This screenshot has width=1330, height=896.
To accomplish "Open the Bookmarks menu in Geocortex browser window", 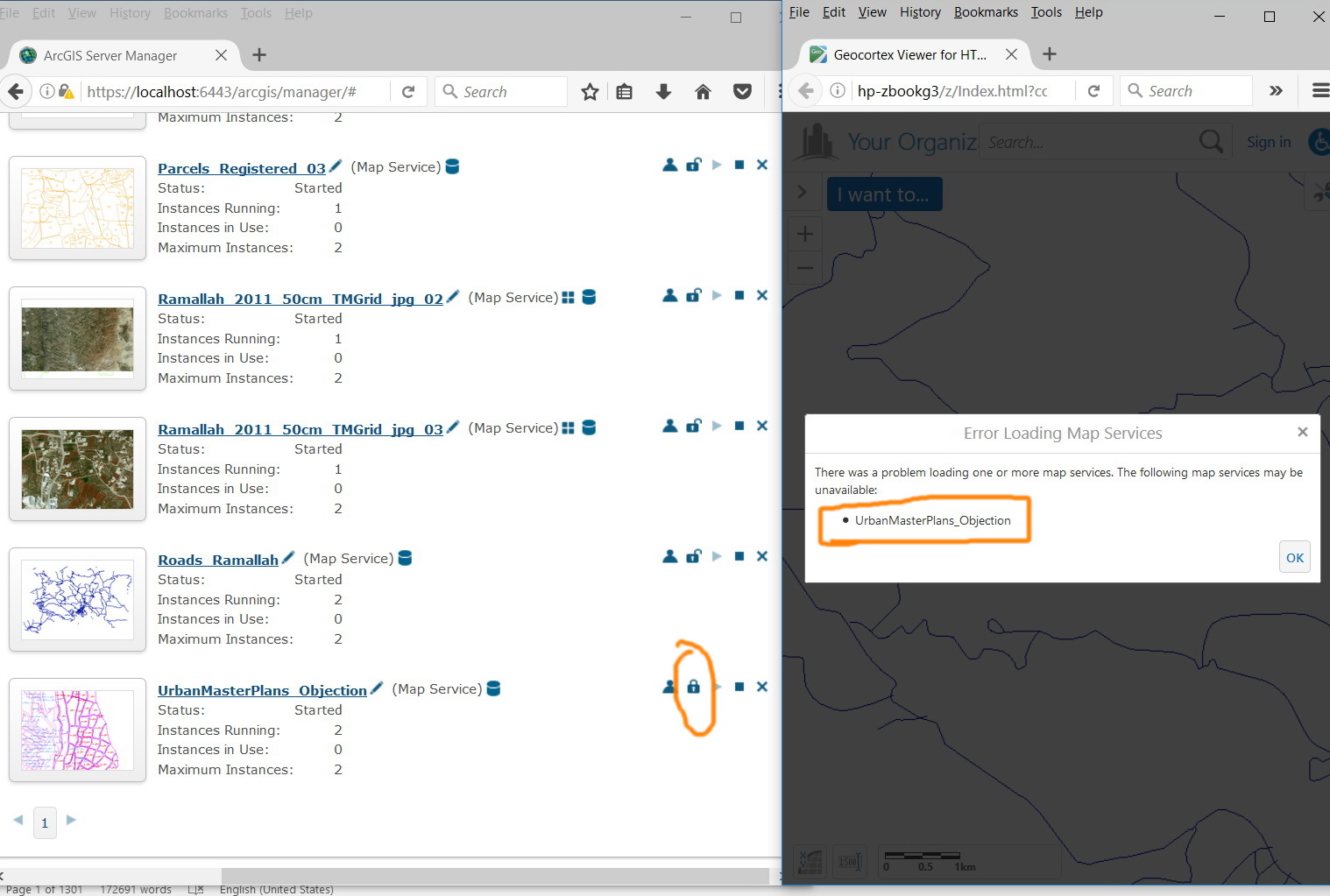I will 986,12.
